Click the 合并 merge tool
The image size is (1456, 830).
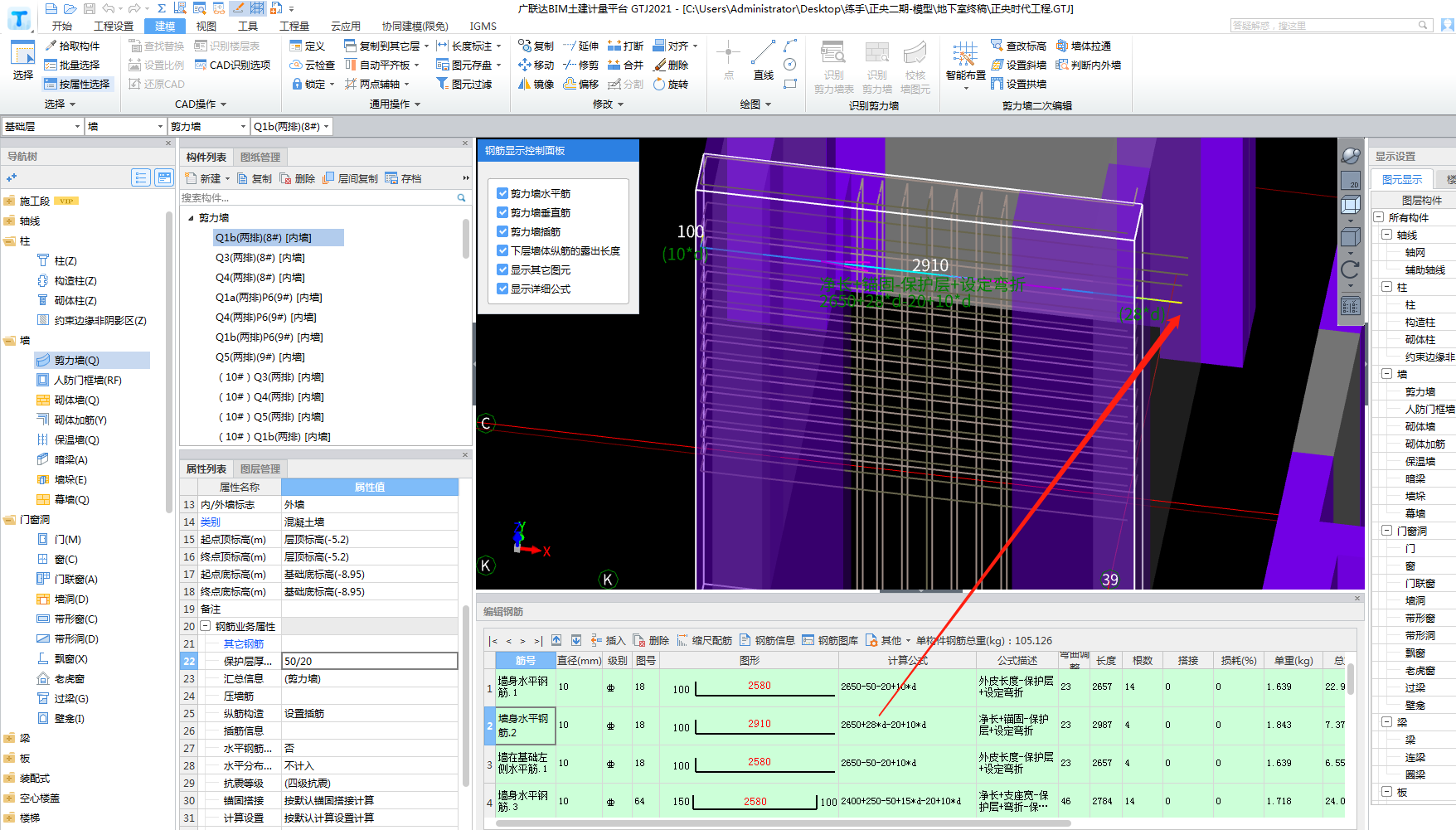(x=626, y=65)
